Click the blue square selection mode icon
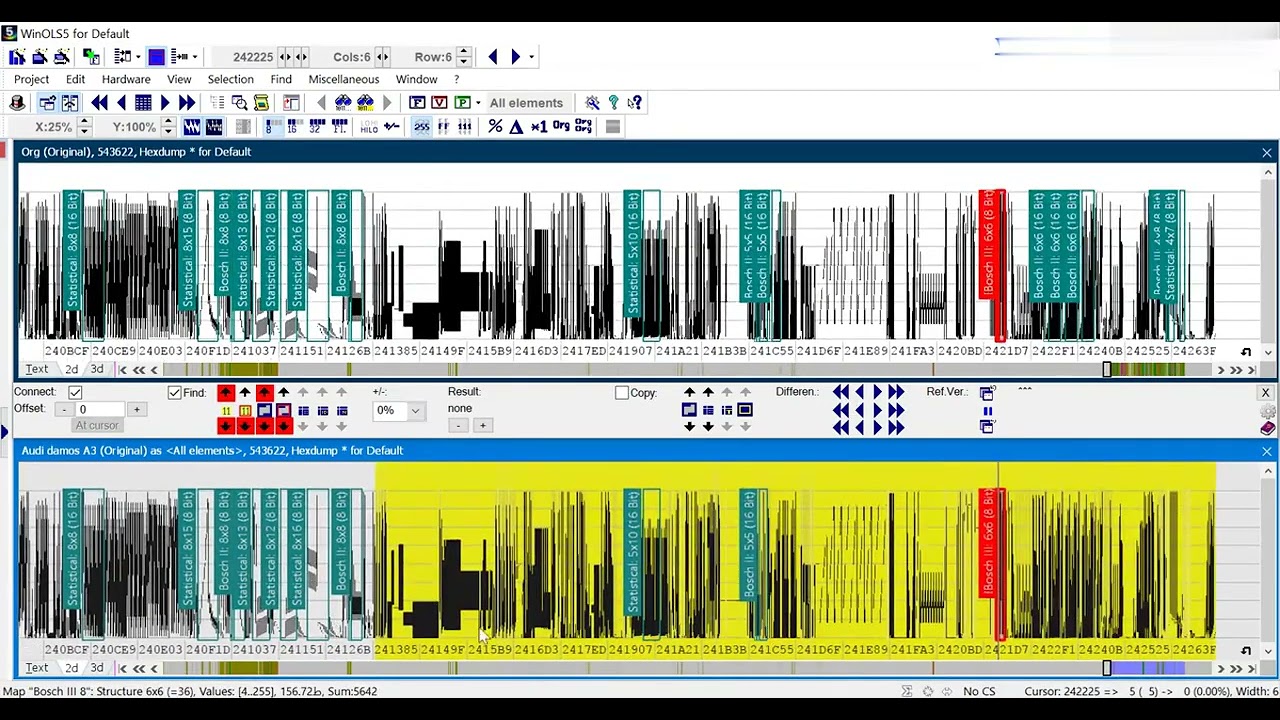The image size is (1280, 720). [x=157, y=57]
